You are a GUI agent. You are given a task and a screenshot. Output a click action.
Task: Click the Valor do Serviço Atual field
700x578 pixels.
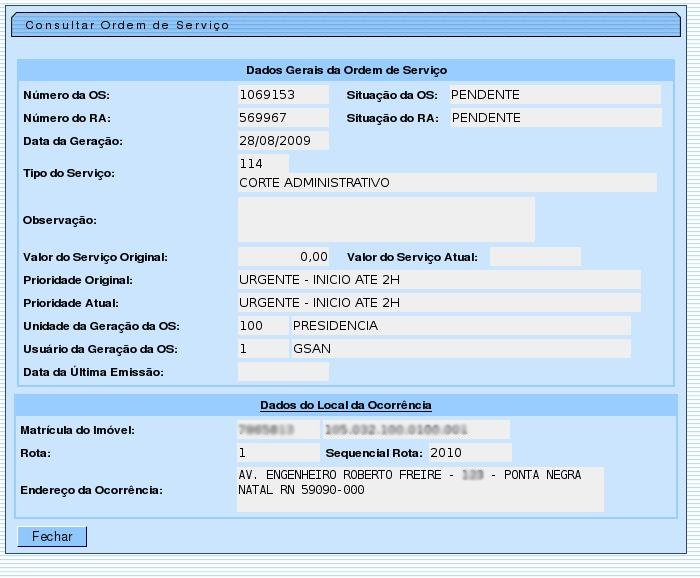(535, 257)
